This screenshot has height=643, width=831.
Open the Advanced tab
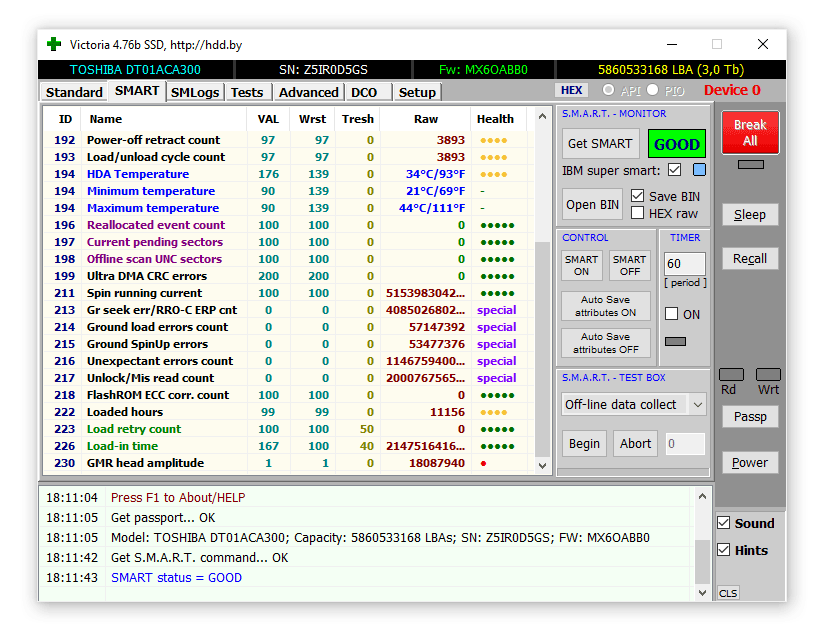coord(308,92)
